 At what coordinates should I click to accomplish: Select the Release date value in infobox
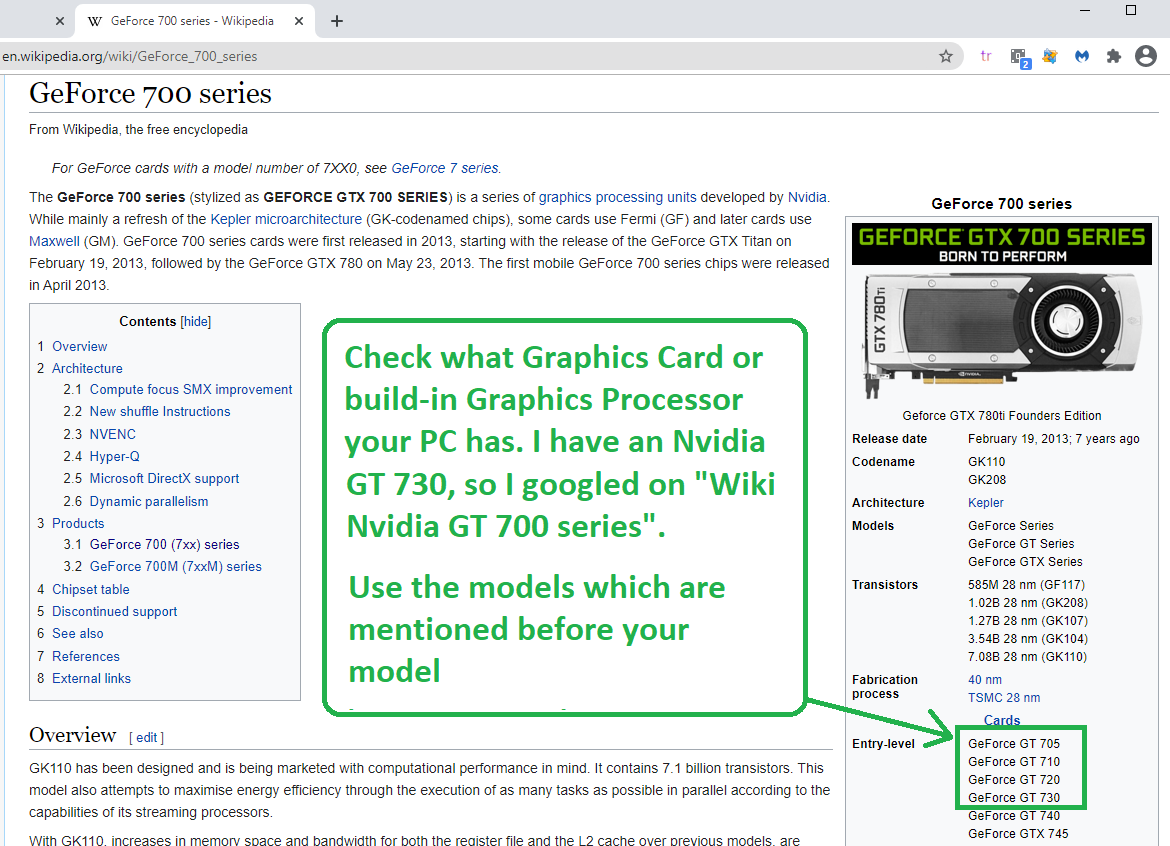click(x=1053, y=439)
